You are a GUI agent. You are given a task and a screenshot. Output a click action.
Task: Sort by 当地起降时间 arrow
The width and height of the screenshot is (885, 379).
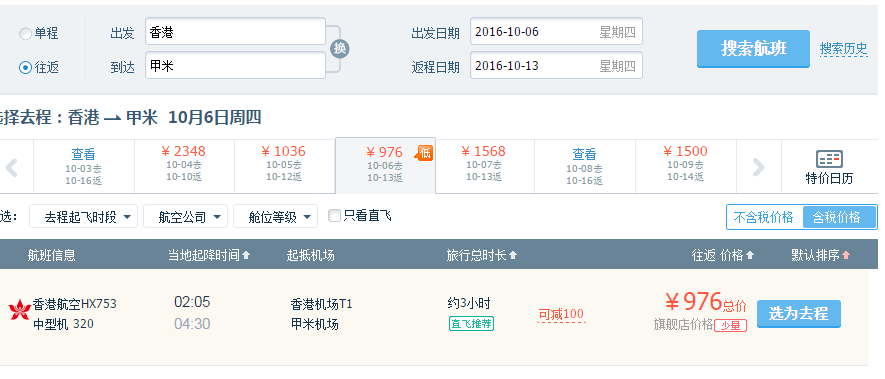(246, 256)
